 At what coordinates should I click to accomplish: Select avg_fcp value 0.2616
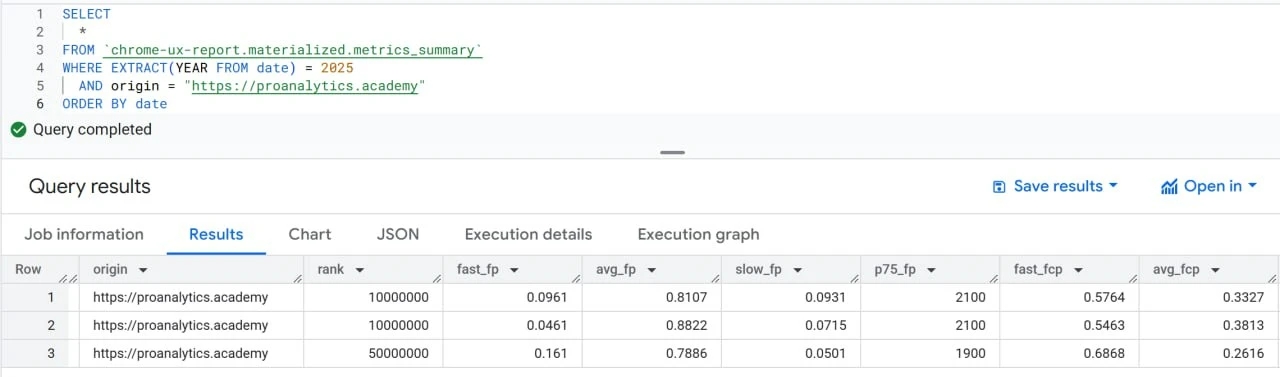(x=1208, y=353)
